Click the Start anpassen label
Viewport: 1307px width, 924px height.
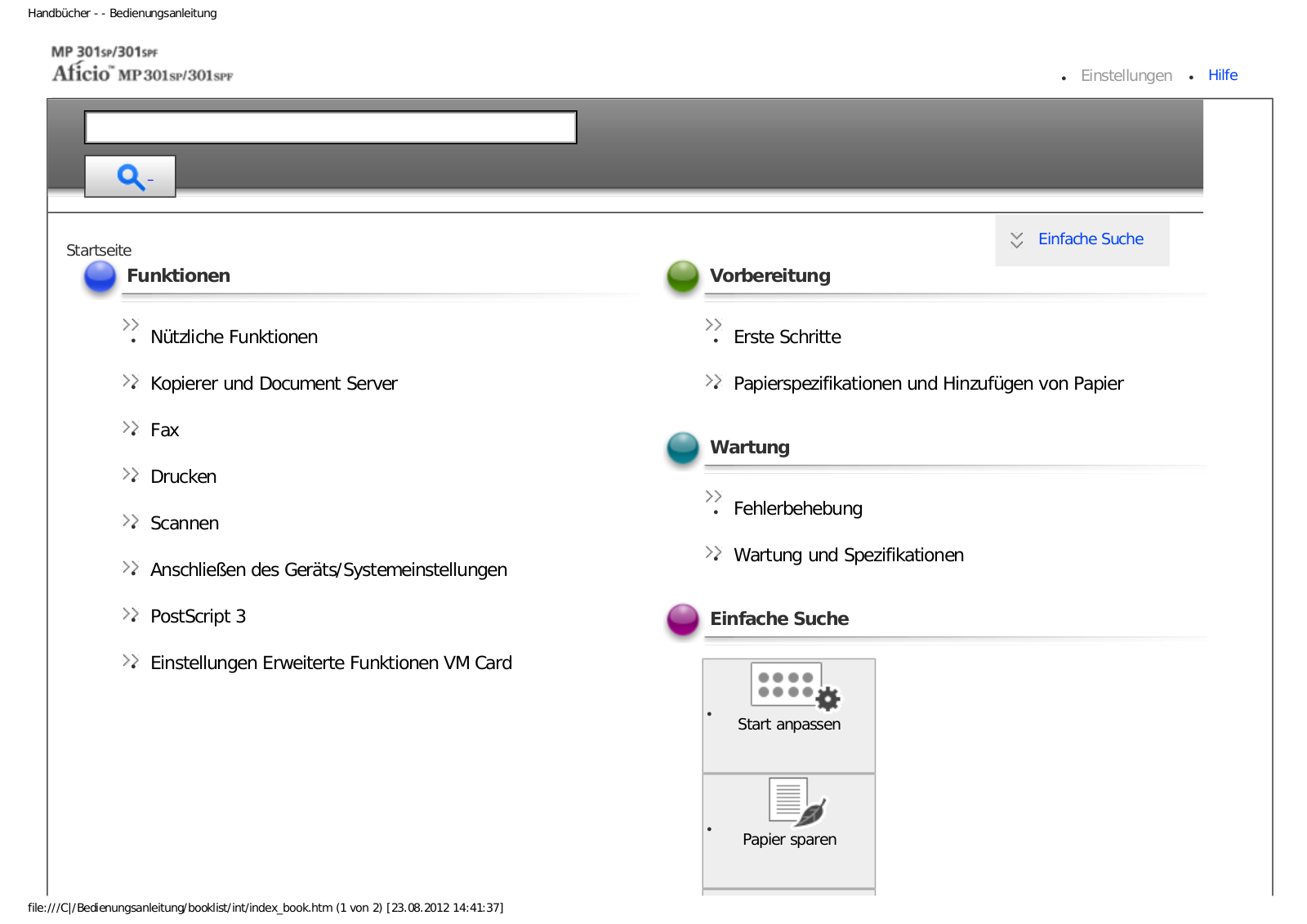[789, 724]
